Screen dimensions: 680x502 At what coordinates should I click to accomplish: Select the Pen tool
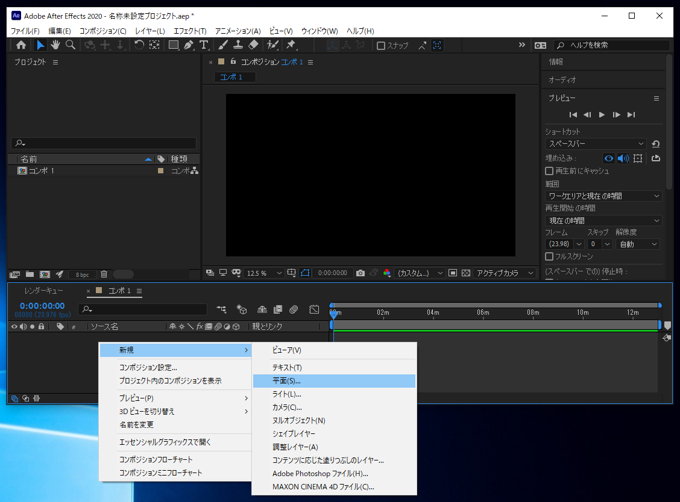point(189,45)
